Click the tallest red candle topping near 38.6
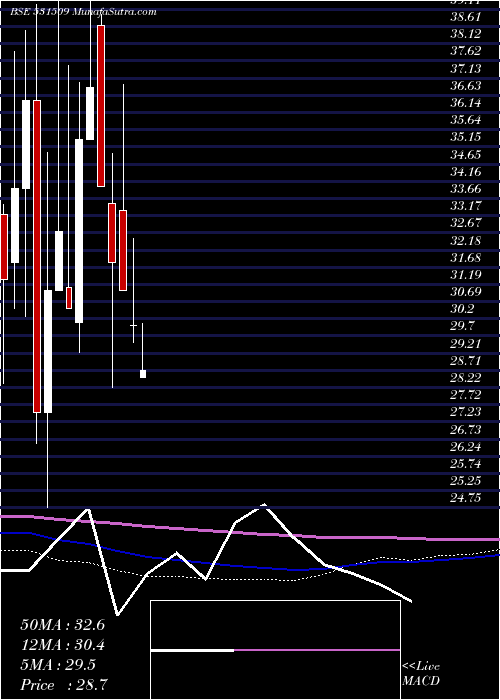500x700 pixels. click(101, 106)
